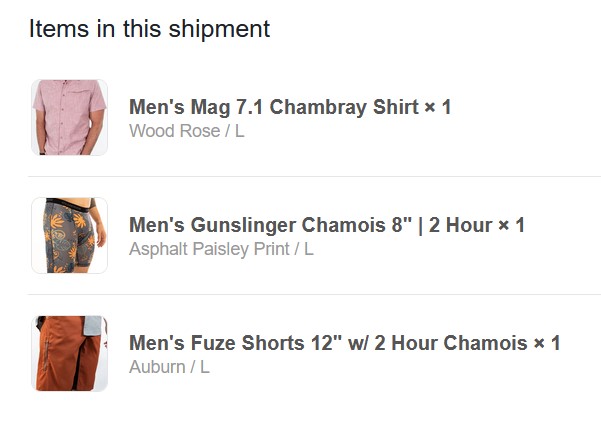Select the Asphalt Paisley Print / L variant

coord(221,249)
